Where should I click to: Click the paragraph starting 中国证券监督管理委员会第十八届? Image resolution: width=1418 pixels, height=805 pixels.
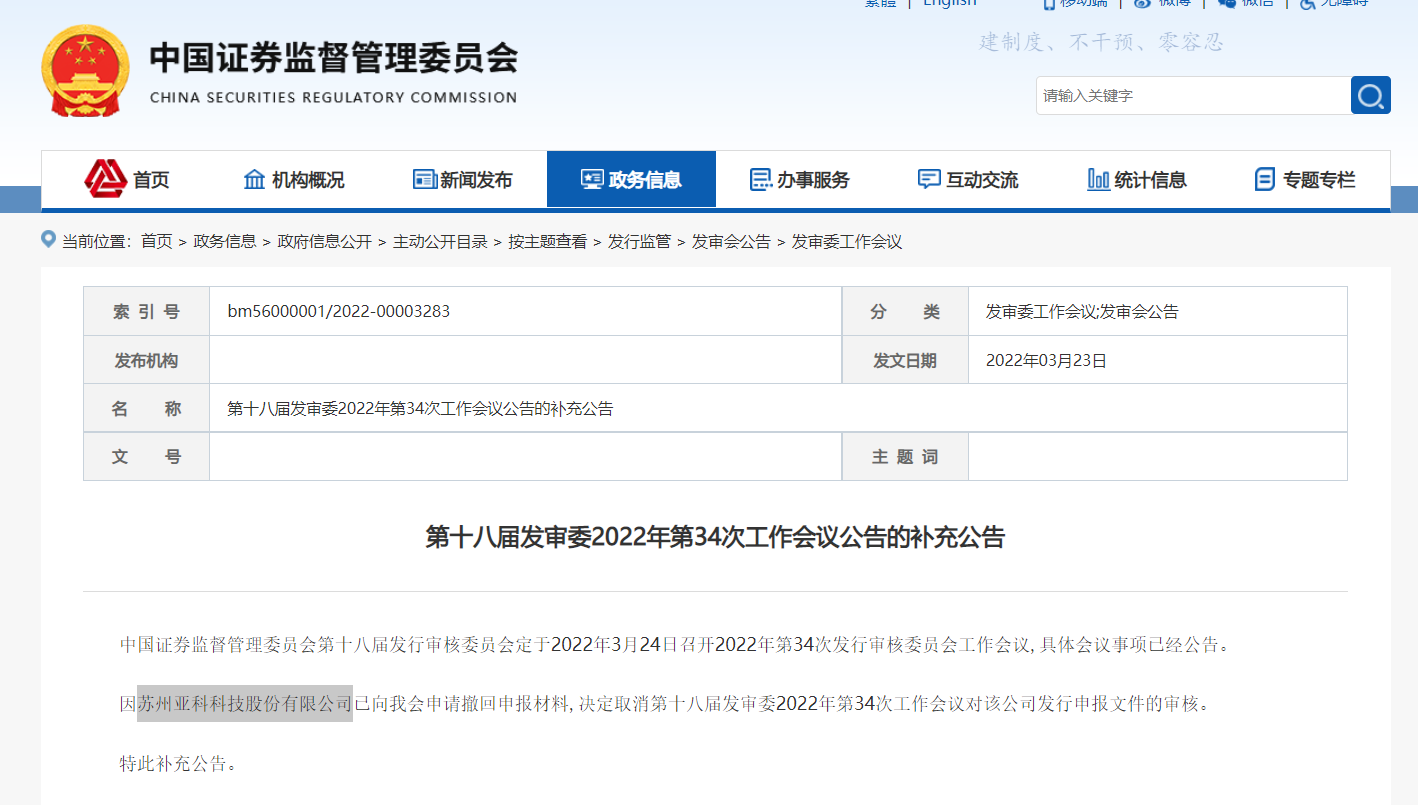(x=675, y=644)
